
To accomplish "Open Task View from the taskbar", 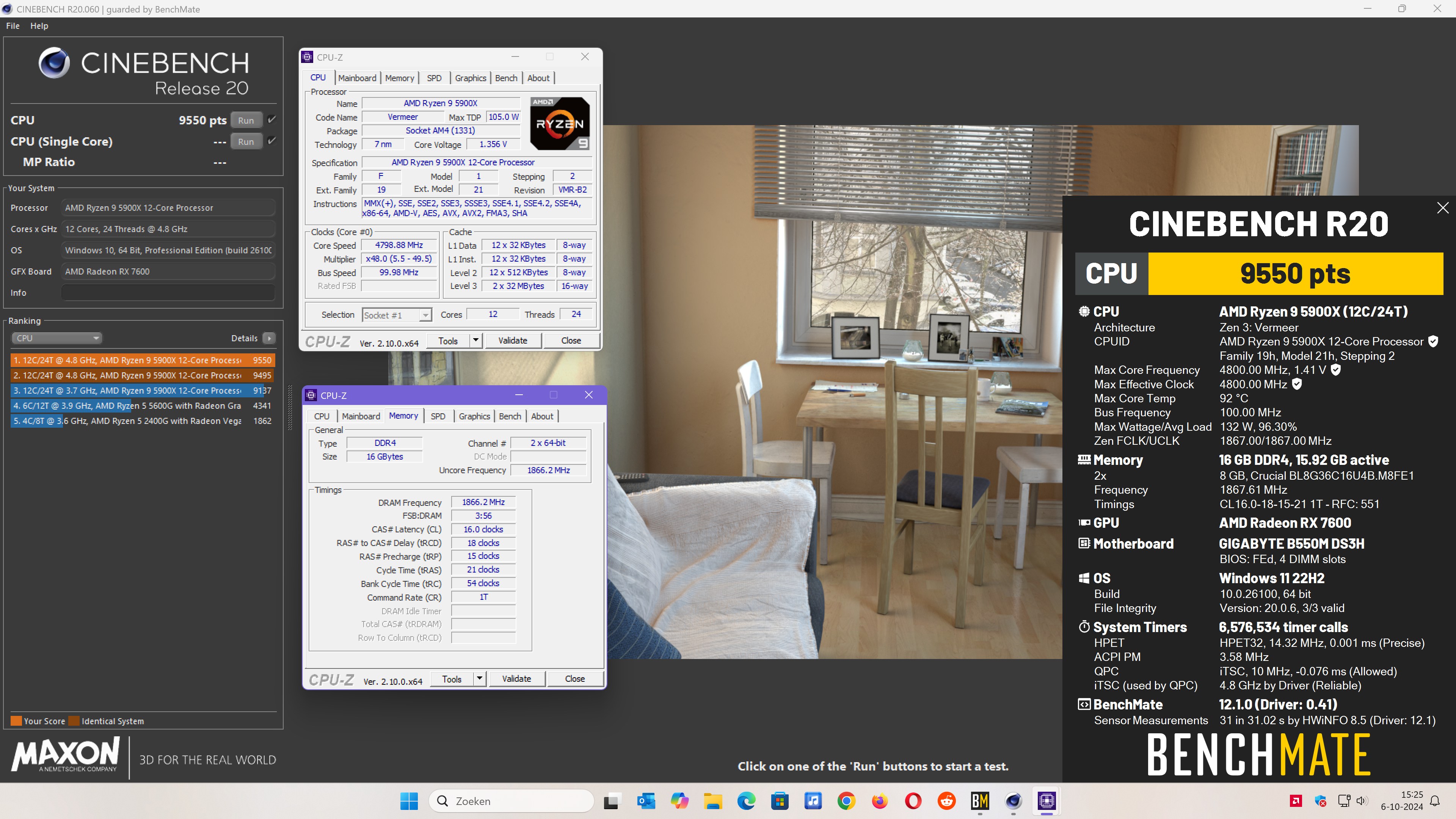I will (x=611, y=801).
